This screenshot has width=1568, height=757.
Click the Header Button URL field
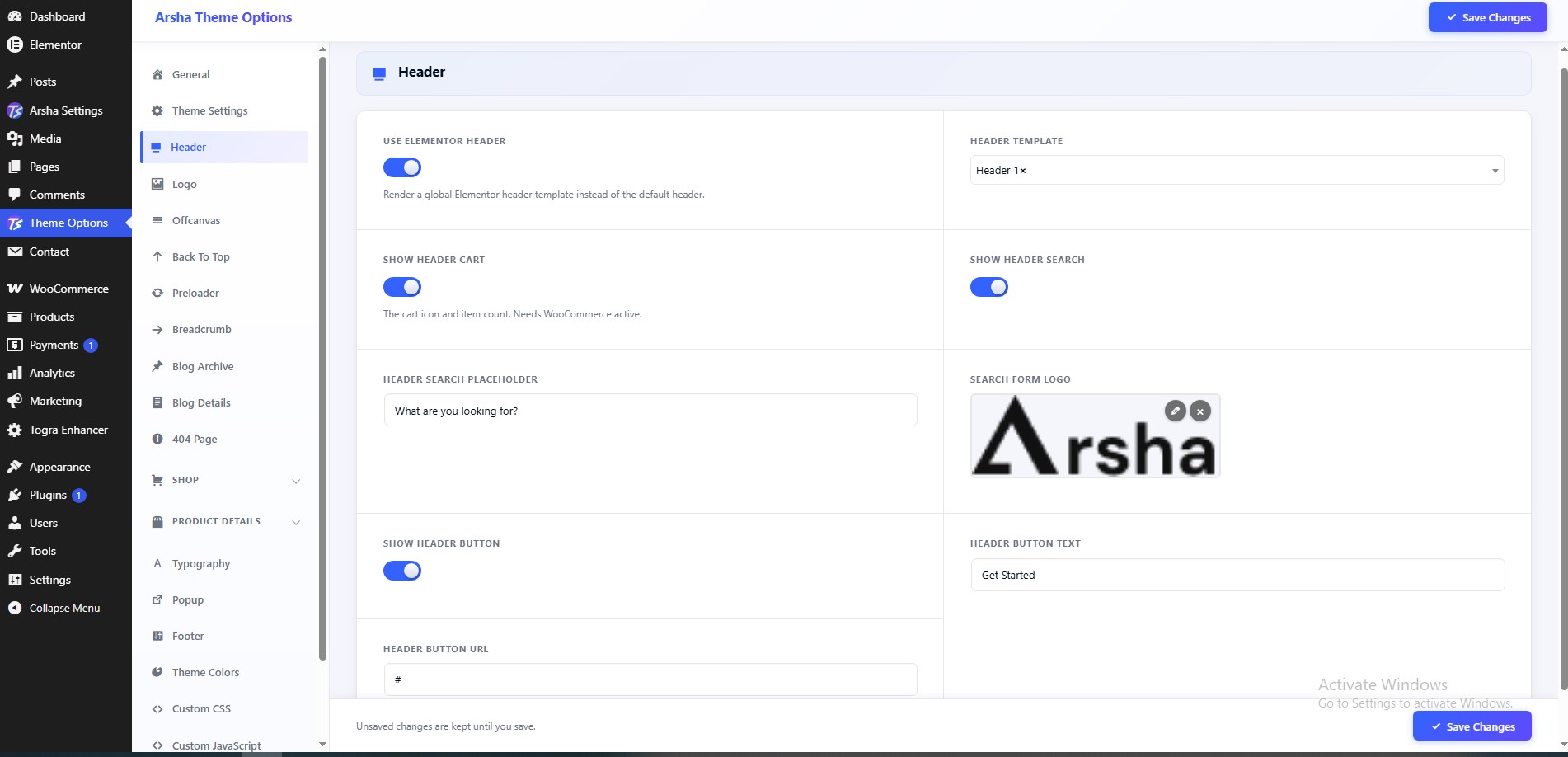point(650,679)
